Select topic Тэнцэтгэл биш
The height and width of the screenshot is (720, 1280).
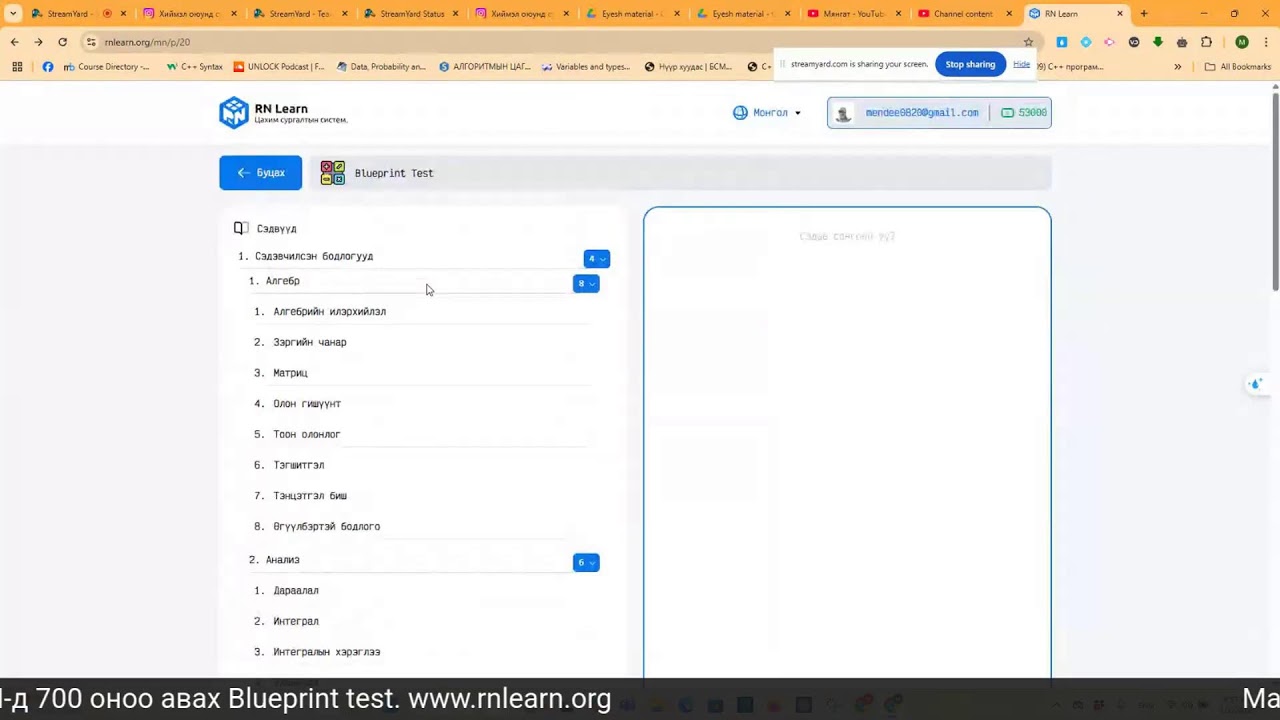pyautogui.click(x=310, y=496)
